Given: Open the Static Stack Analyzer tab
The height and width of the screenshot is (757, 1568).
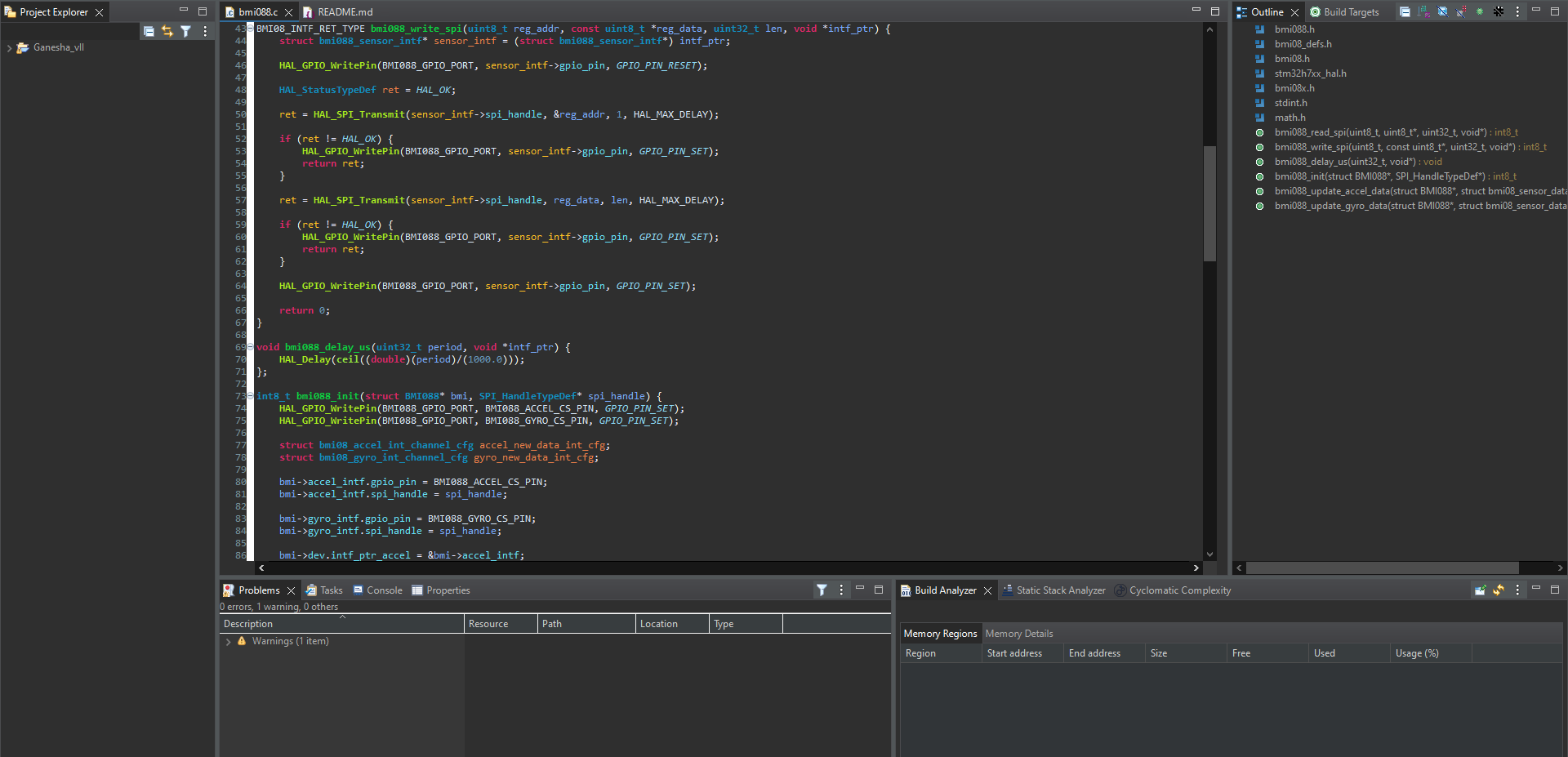Looking at the screenshot, I should pos(1060,590).
